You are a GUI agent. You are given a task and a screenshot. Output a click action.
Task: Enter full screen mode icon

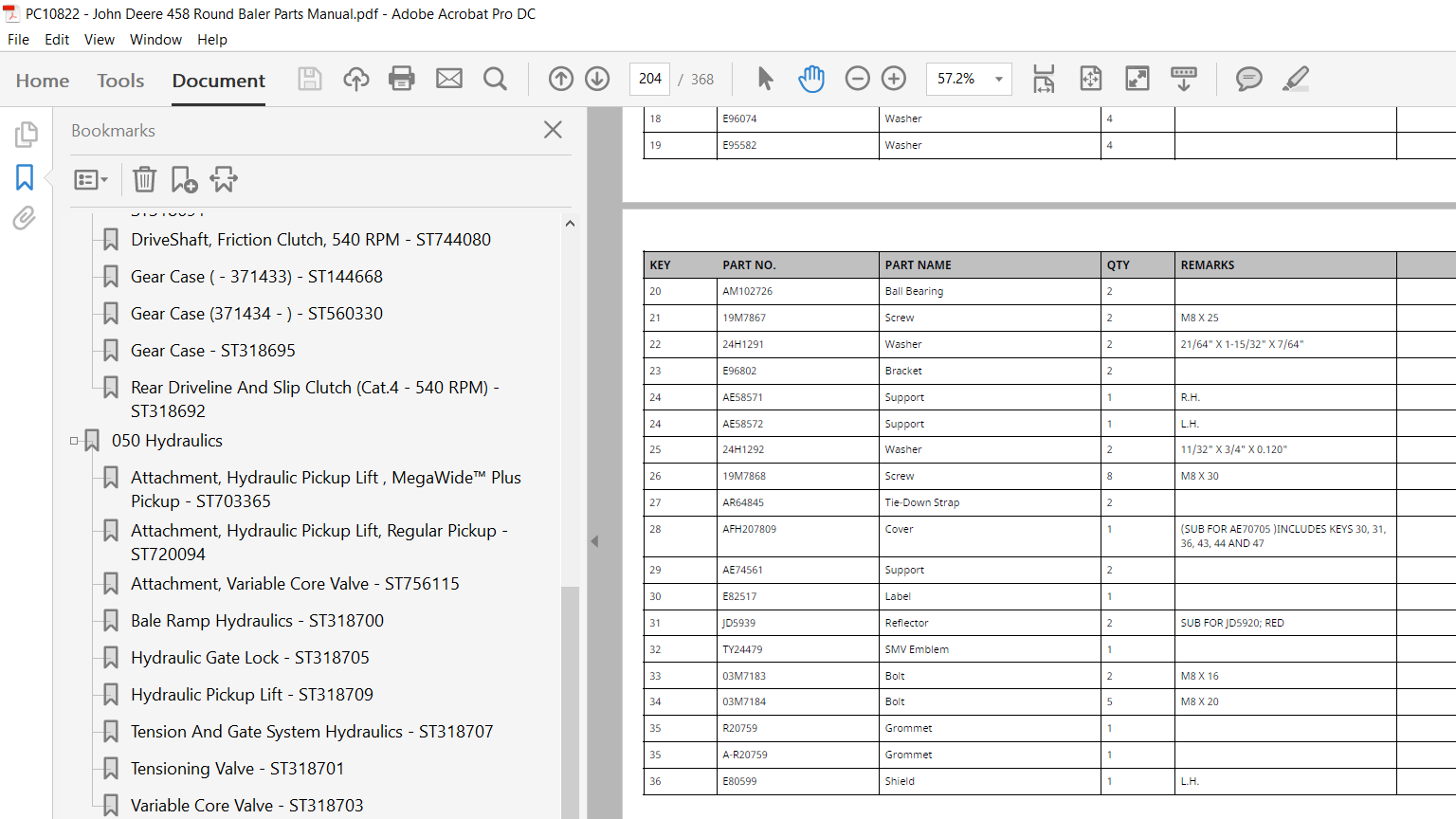tap(1137, 79)
